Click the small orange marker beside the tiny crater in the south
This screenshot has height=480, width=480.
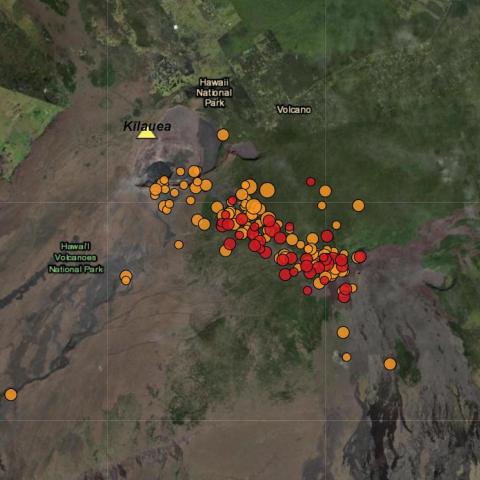pos(347,357)
